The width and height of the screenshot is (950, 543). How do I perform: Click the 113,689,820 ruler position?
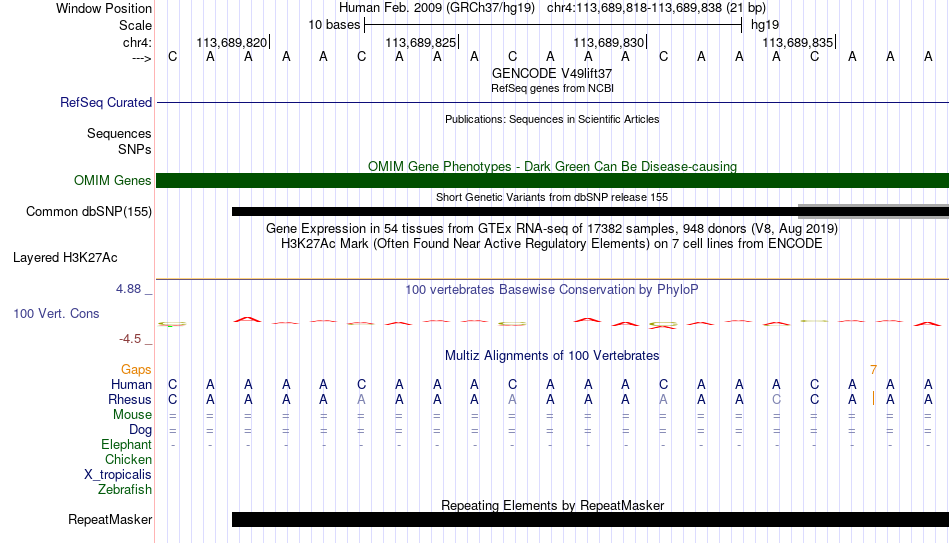231,42
